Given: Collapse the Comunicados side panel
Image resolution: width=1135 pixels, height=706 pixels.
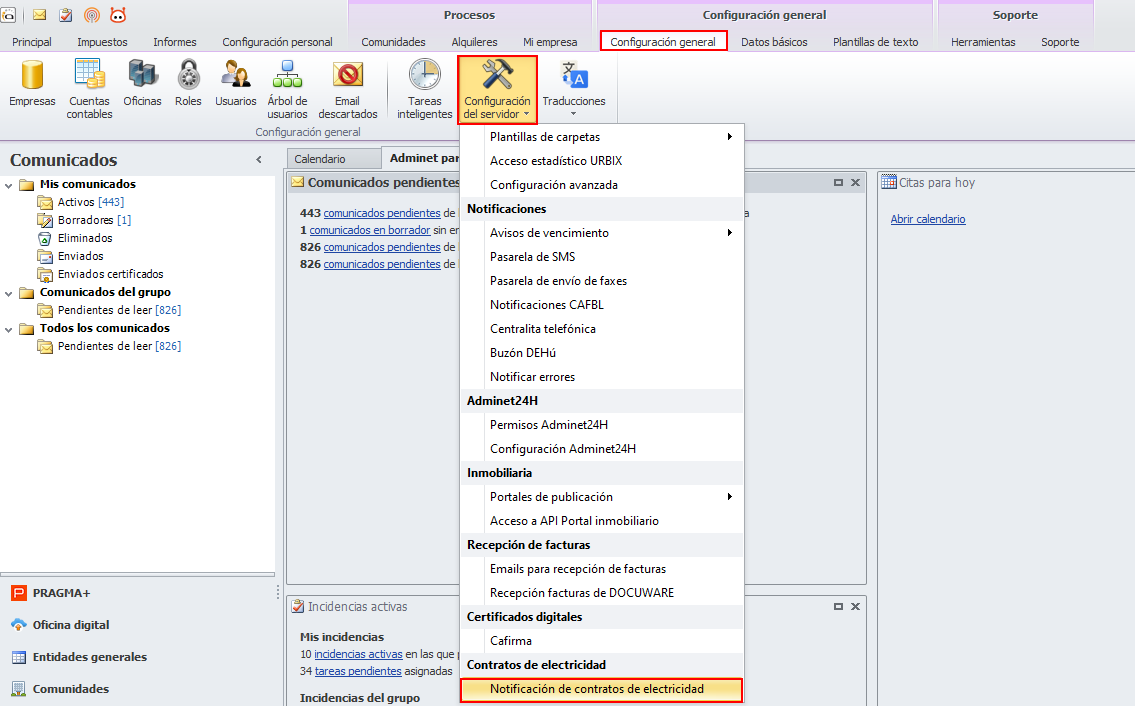Looking at the screenshot, I should 259,159.
